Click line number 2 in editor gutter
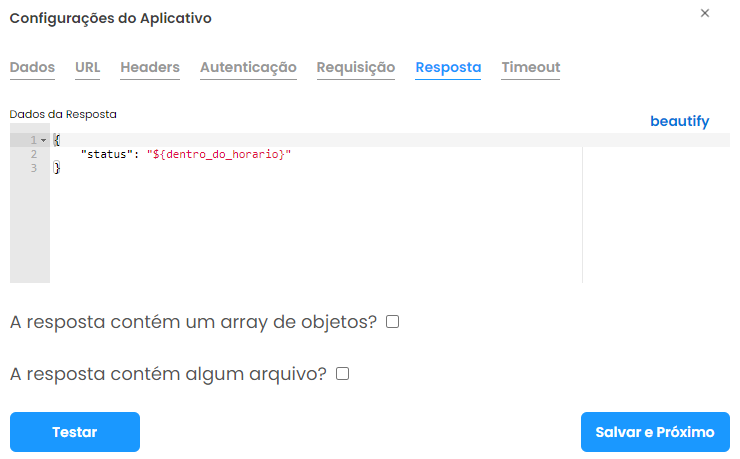This screenshot has height=459, width=740. click(34, 155)
